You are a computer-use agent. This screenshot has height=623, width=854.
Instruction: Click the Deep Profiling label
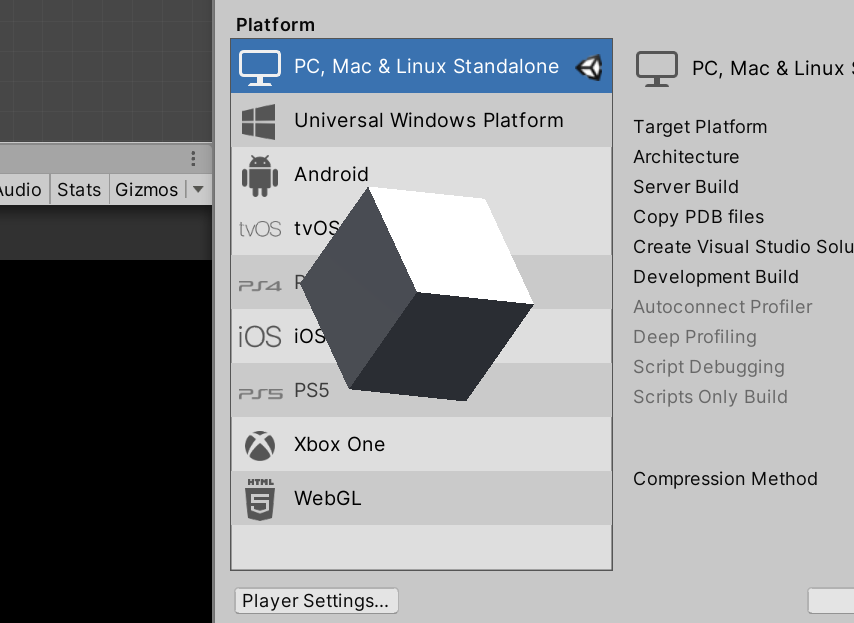pos(694,337)
